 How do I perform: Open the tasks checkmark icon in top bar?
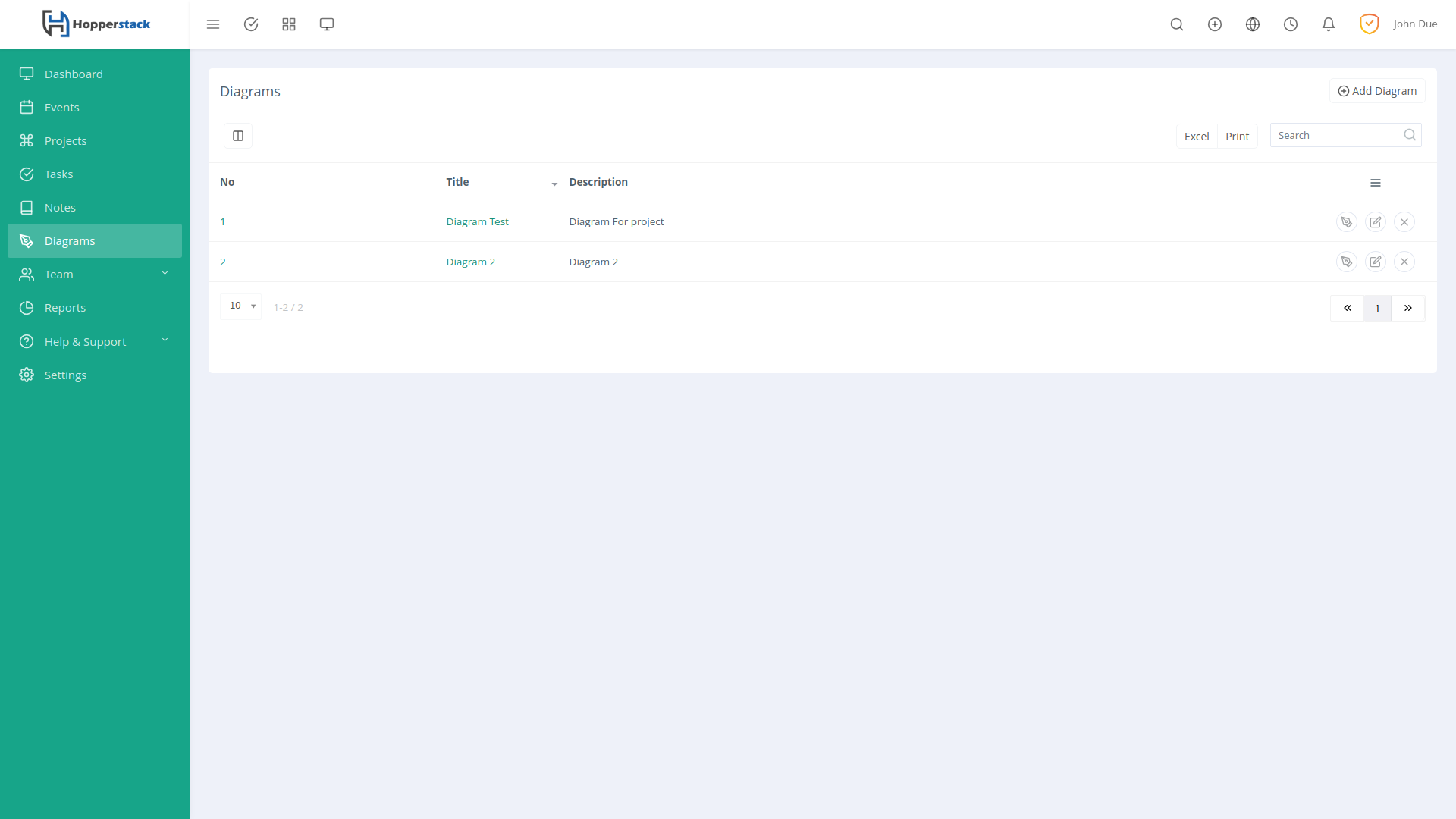[x=251, y=24]
